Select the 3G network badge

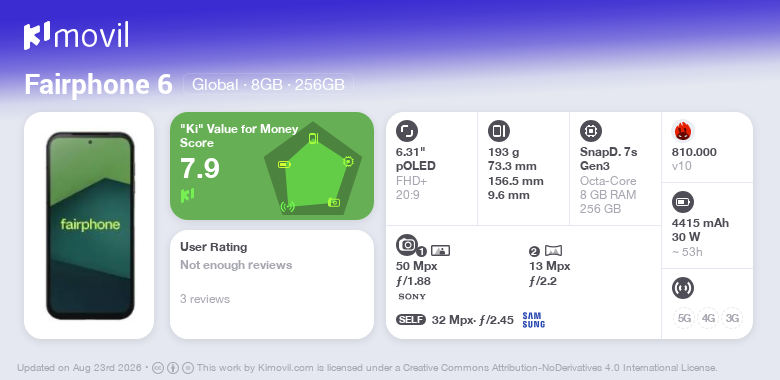click(x=732, y=318)
